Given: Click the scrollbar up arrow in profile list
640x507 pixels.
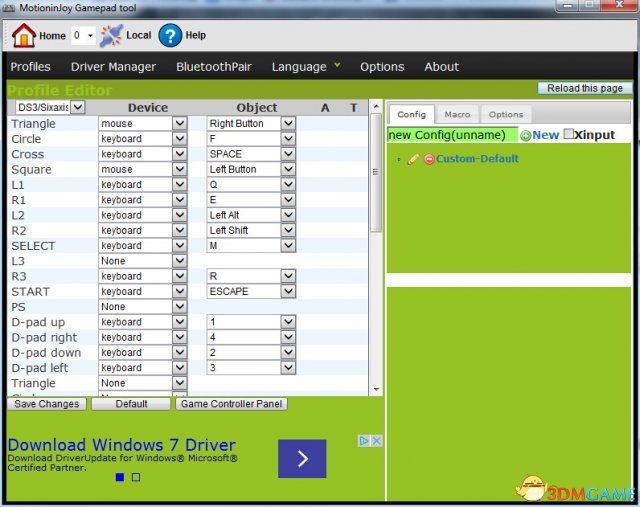Looking at the screenshot, I should 376,106.
